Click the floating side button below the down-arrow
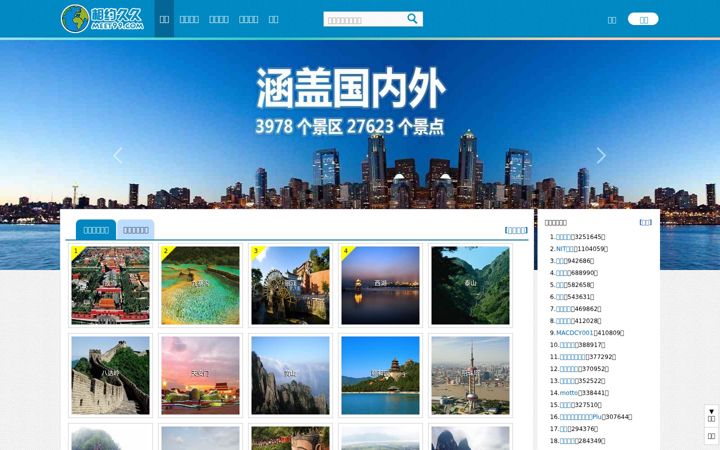The height and width of the screenshot is (450, 720). (x=711, y=436)
